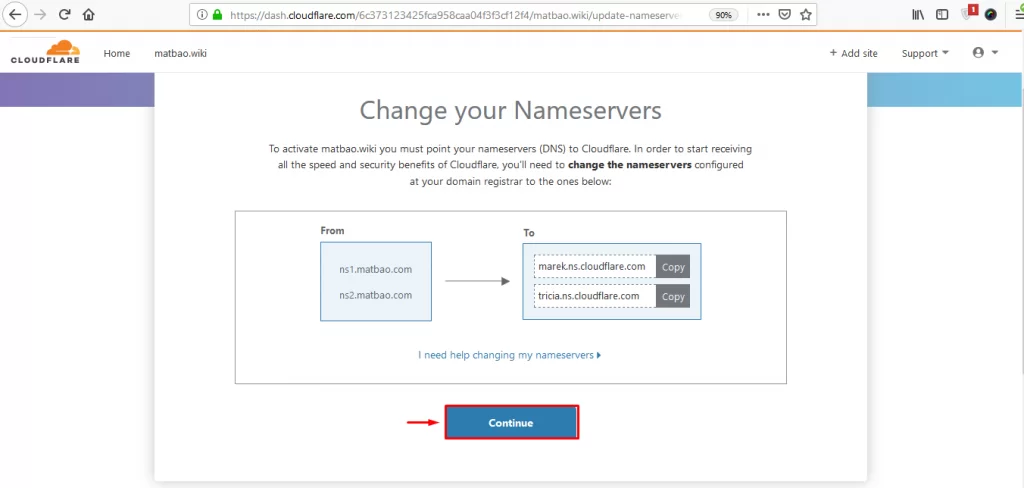This screenshot has height=488, width=1024.
Task: Click the round colorful extension icon
Action: [x=991, y=14]
